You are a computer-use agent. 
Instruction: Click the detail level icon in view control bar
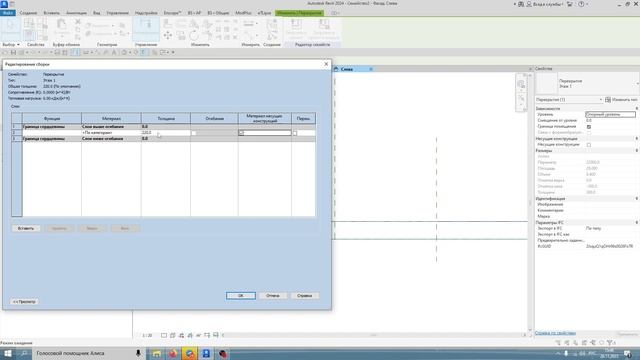(164, 336)
